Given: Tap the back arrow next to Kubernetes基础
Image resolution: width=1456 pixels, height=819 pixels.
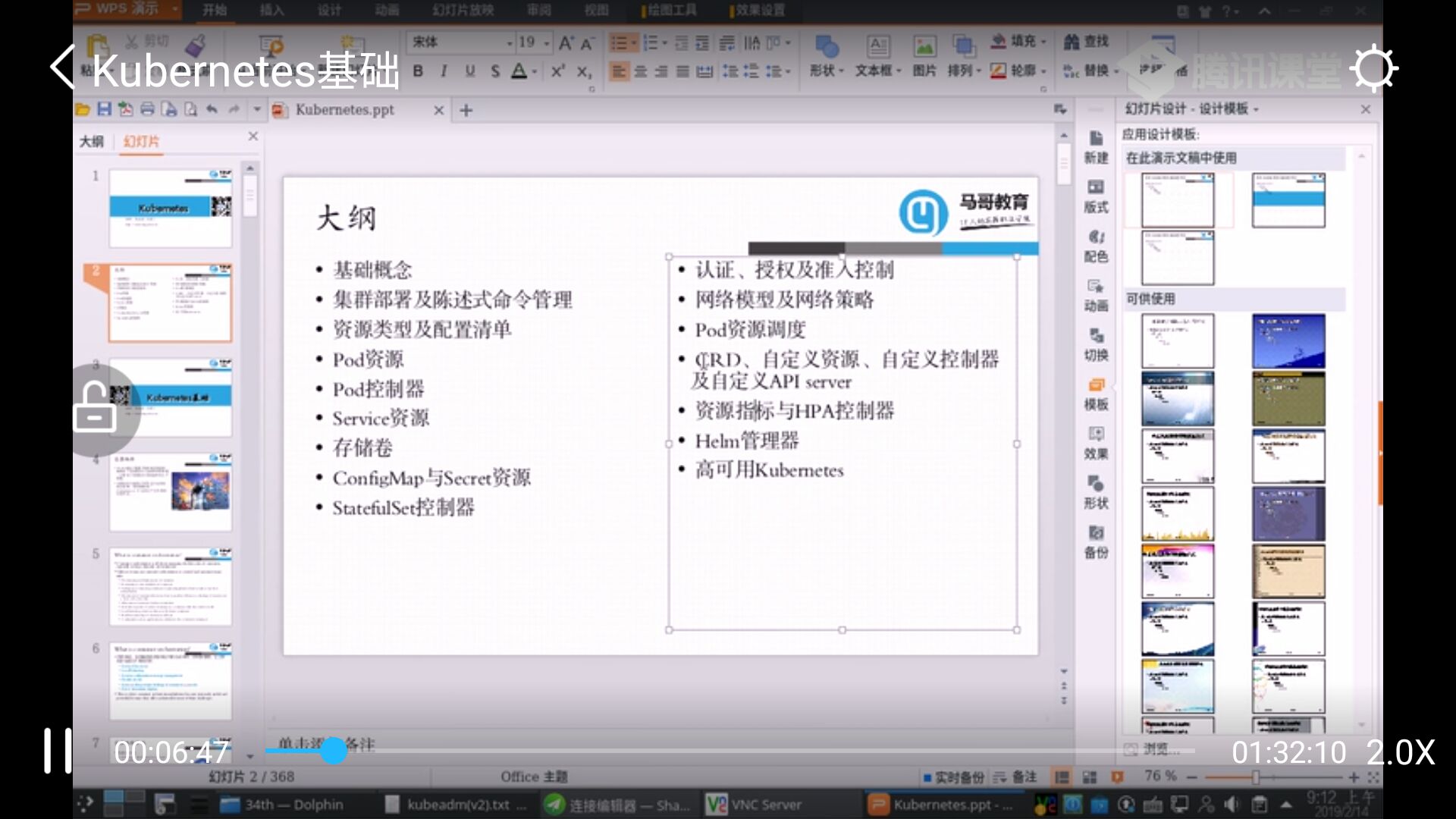Looking at the screenshot, I should 64,68.
